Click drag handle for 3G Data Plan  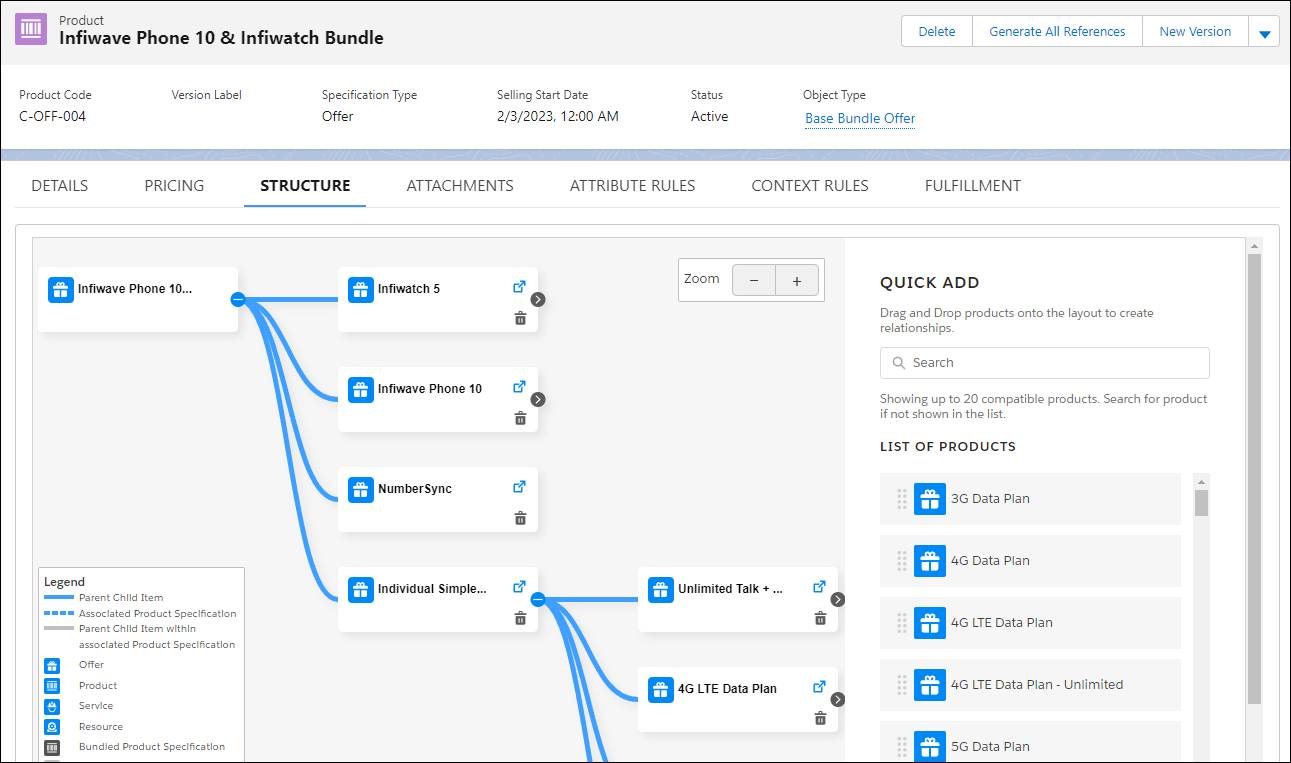(x=902, y=499)
